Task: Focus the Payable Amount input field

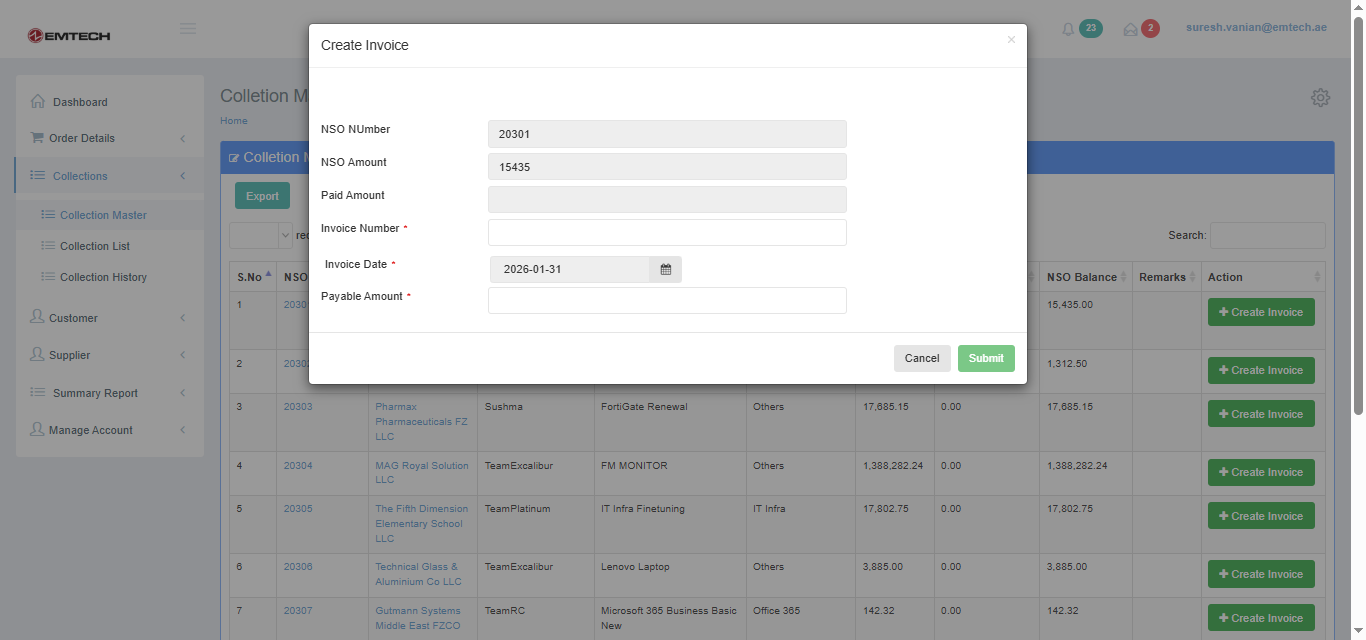Action: click(667, 300)
